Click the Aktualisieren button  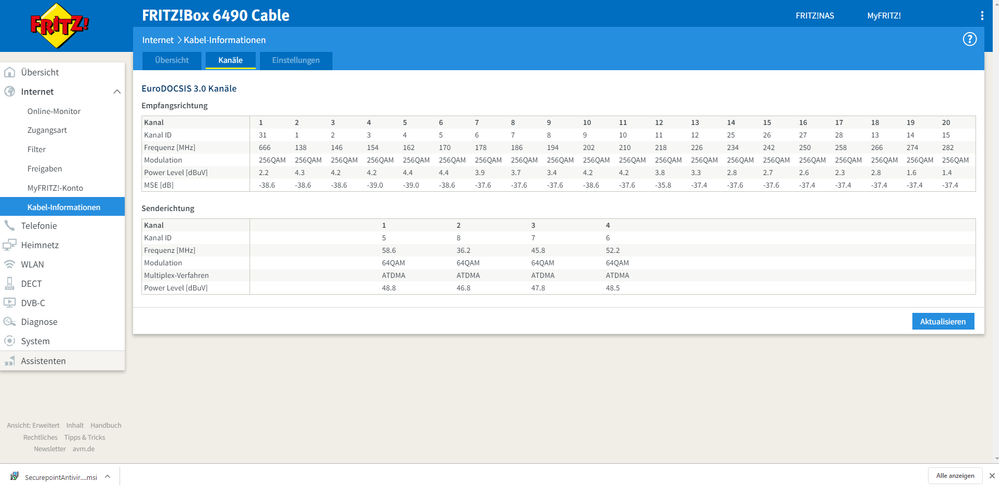coord(943,322)
